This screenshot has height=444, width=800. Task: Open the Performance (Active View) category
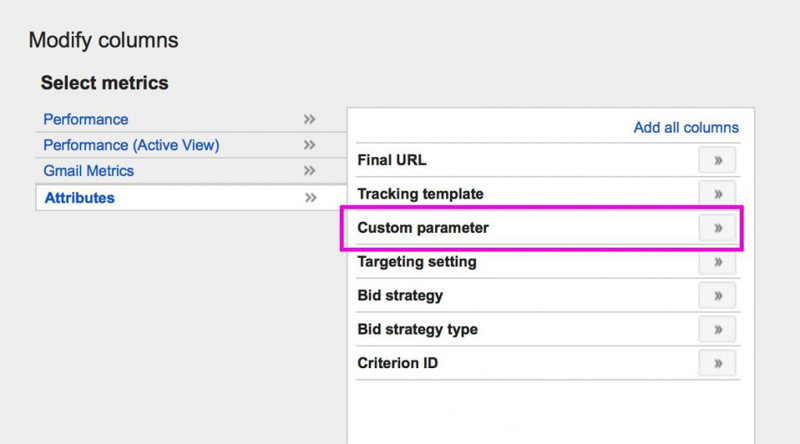[131, 145]
